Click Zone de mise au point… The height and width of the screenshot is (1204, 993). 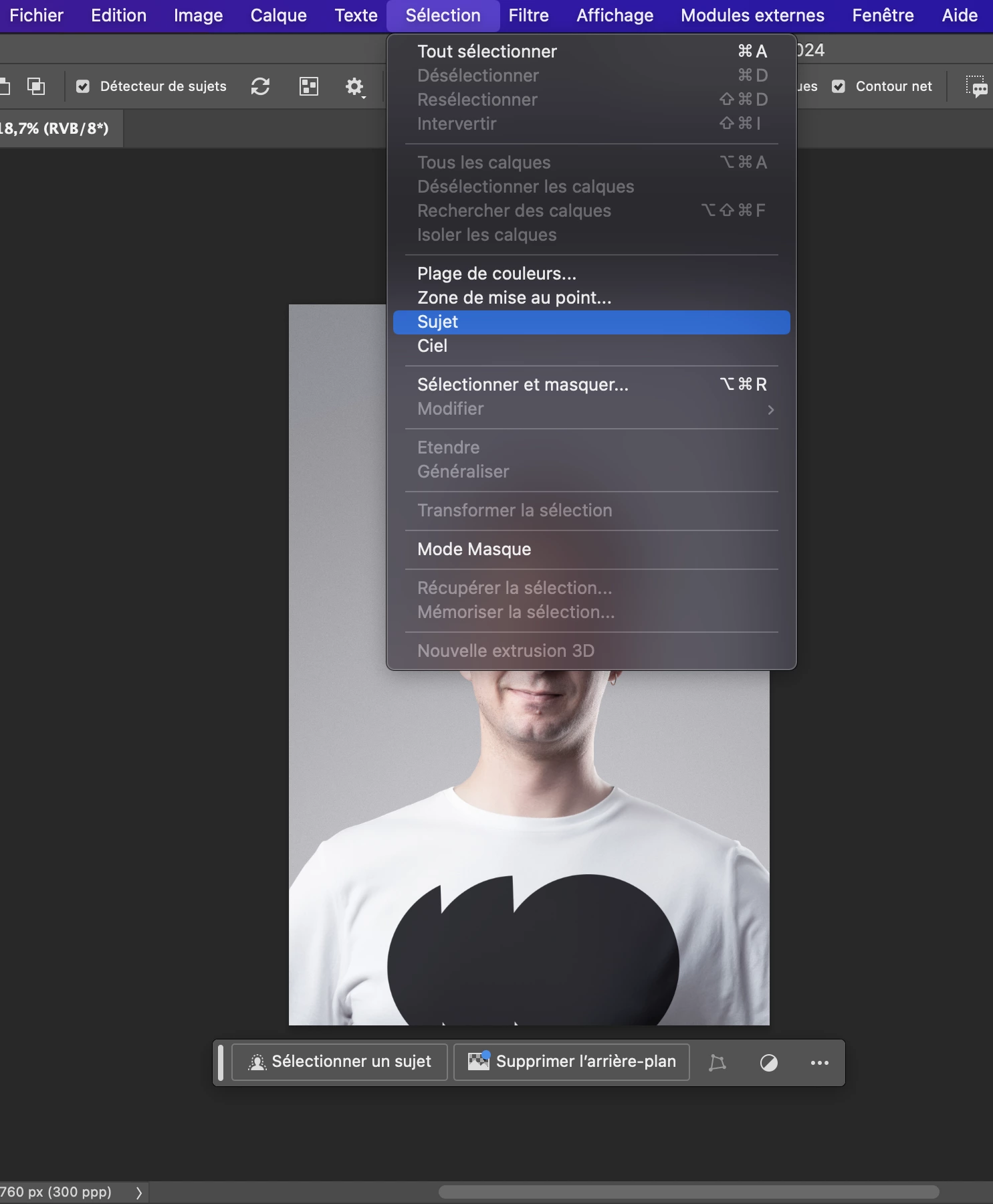591,298
